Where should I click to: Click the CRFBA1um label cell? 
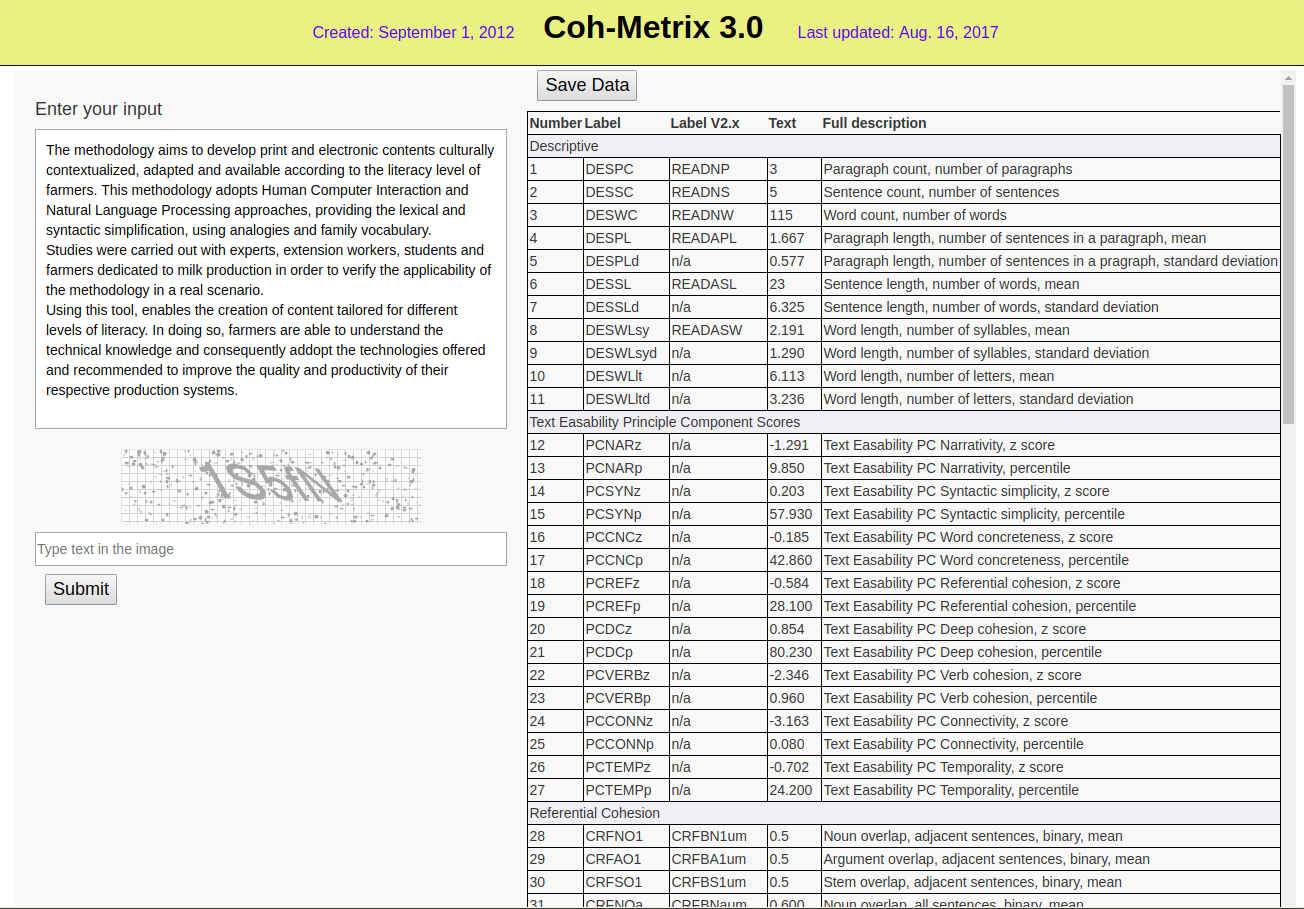[718, 859]
